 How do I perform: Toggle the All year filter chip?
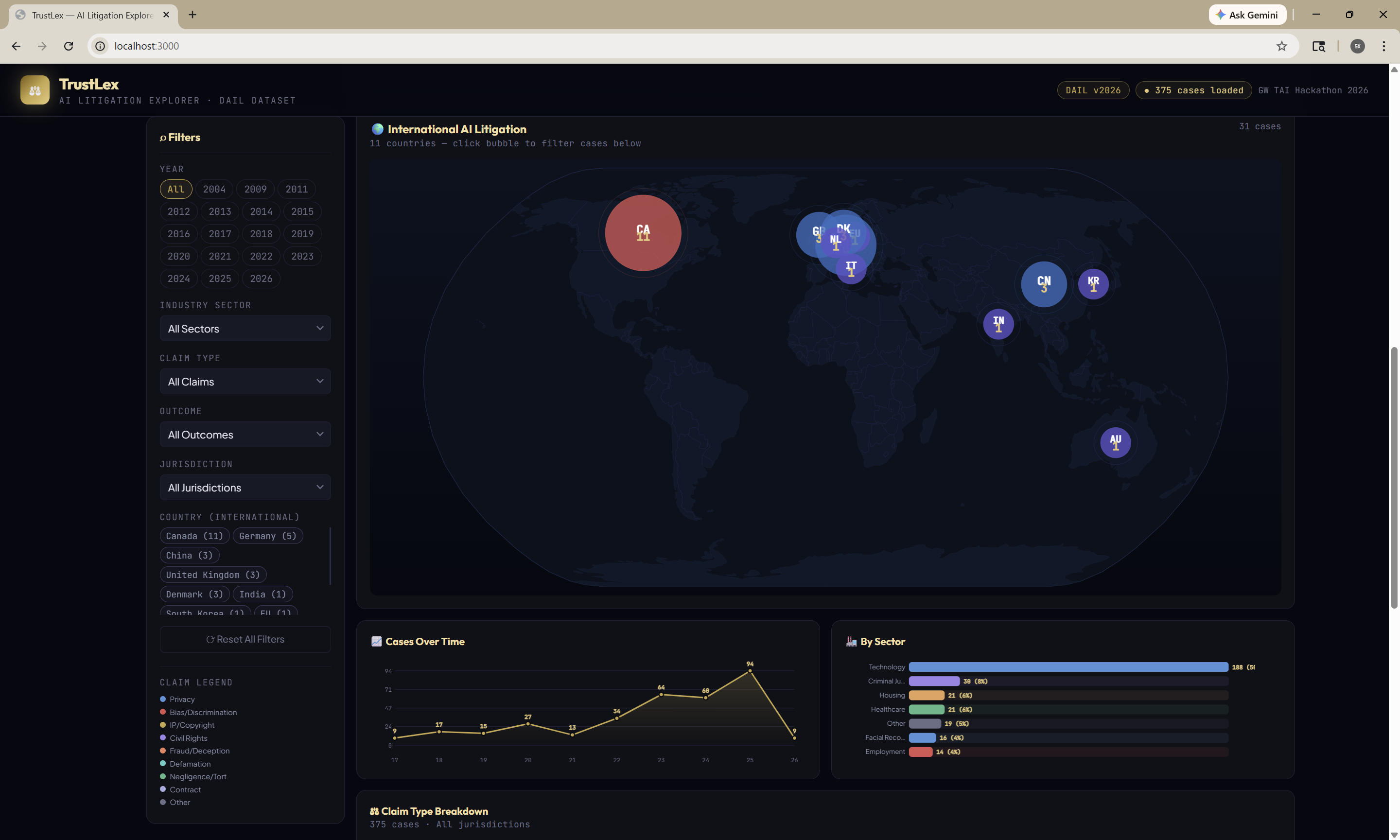coord(175,189)
